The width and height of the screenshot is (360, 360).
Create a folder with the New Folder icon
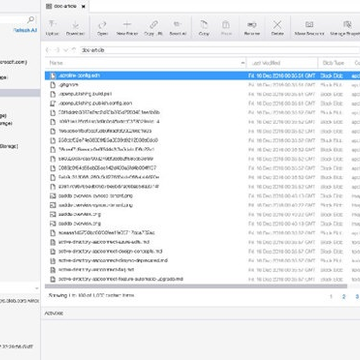click(127, 24)
